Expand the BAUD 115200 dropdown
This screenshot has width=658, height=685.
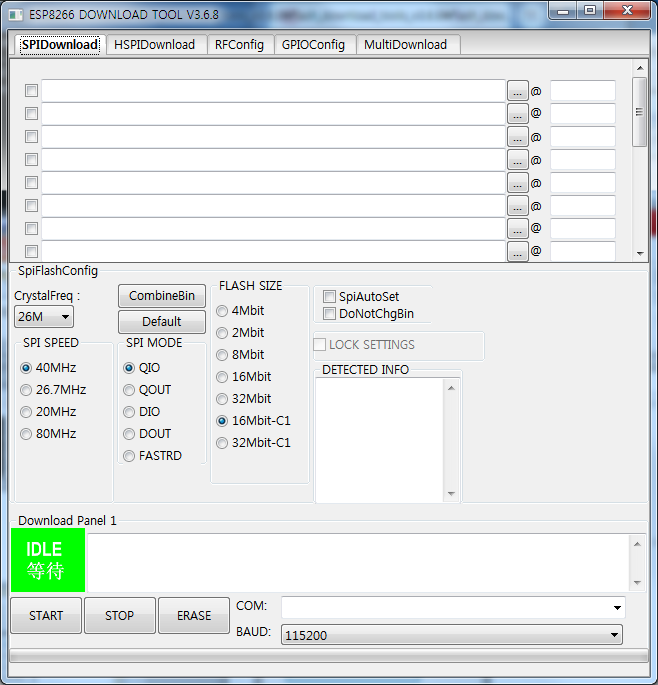452,635
